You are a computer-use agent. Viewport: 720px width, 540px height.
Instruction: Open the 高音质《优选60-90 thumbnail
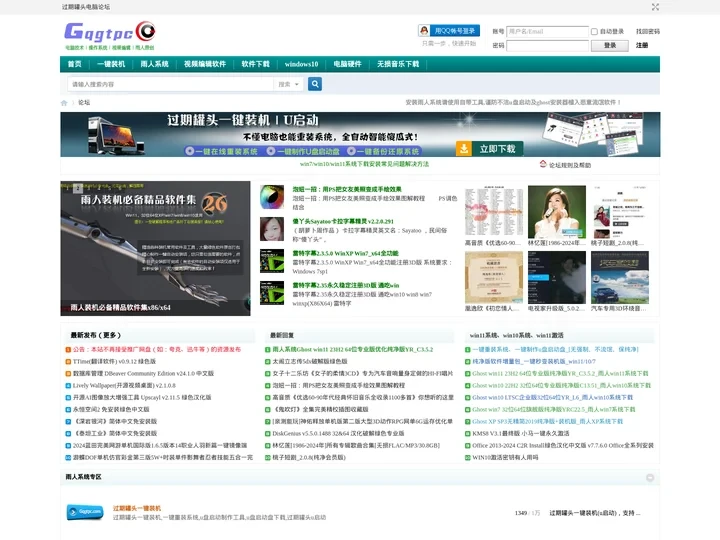pyautogui.click(x=494, y=211)
